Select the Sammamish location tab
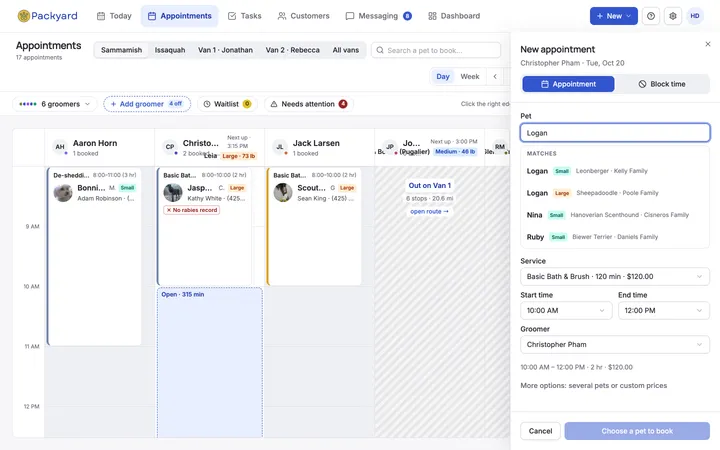Screen dimensions: 720x450 click(121, 50)
